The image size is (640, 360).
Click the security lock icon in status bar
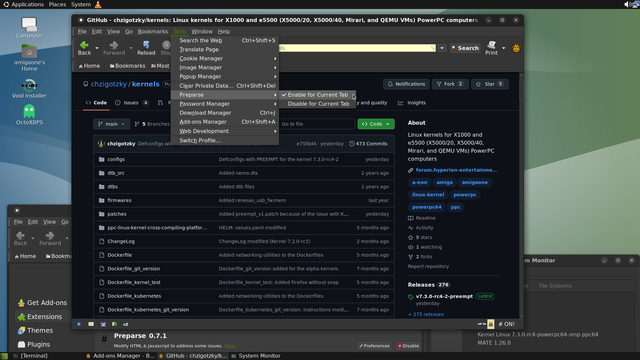tap(491, 324)
